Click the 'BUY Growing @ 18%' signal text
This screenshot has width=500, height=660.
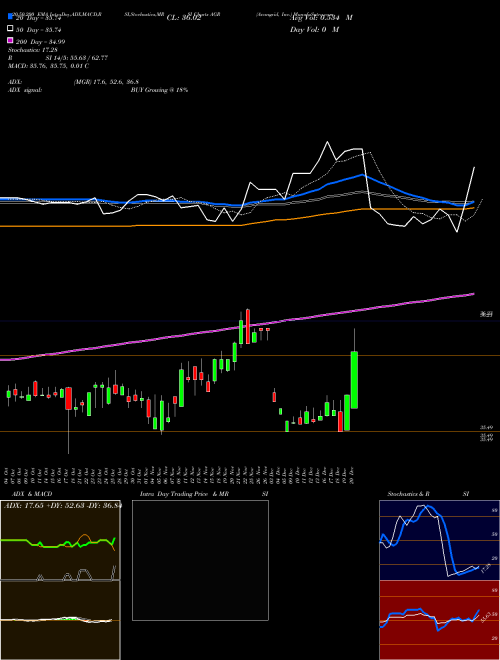coord(159,90)
